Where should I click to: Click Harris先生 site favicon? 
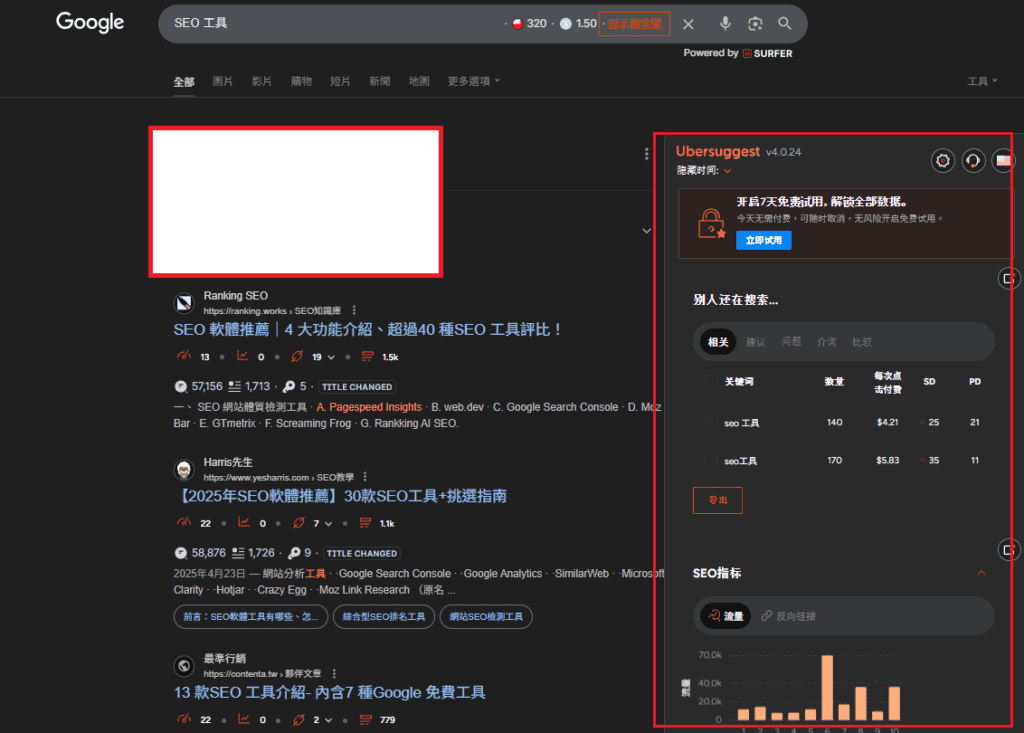[x=184, y=469]
